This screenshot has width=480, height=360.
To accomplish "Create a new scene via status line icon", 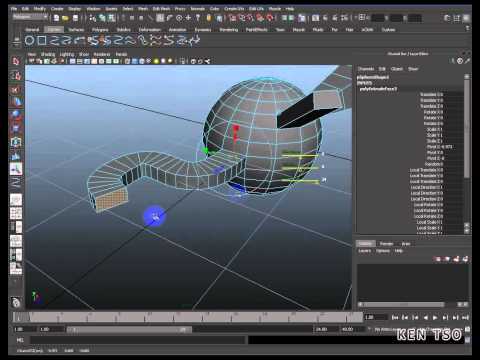I will [56, 18].
